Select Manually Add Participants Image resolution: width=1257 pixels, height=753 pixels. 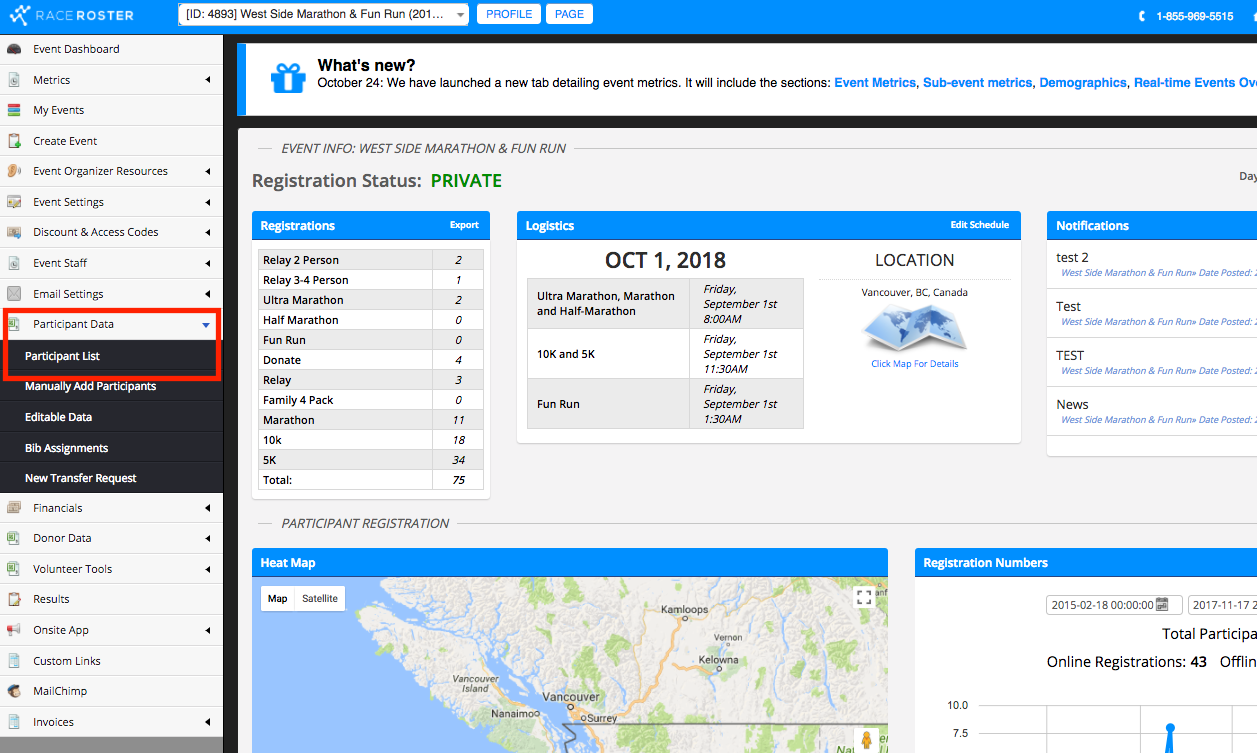111,386
